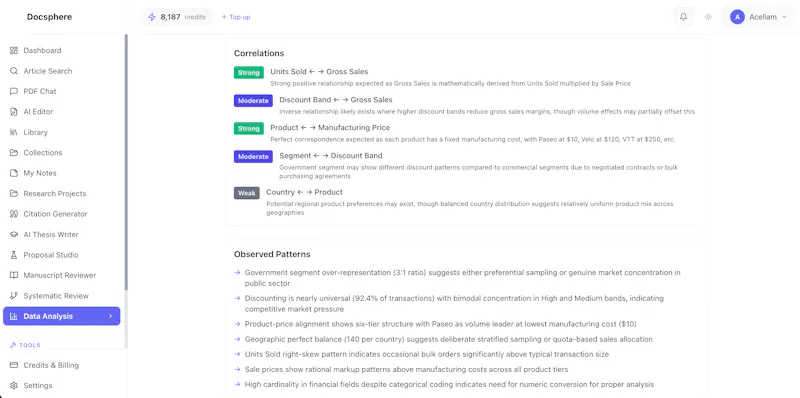Click the Product-price alignment pattern line
This screenshot has width=800, height=398.
point(440,324)
